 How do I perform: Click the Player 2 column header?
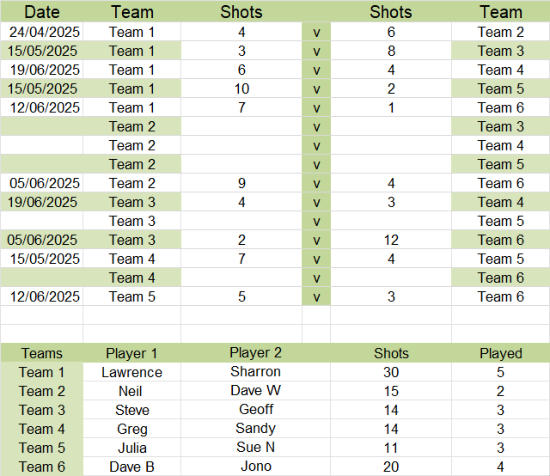pyautogui.click(x=256, y=353)
